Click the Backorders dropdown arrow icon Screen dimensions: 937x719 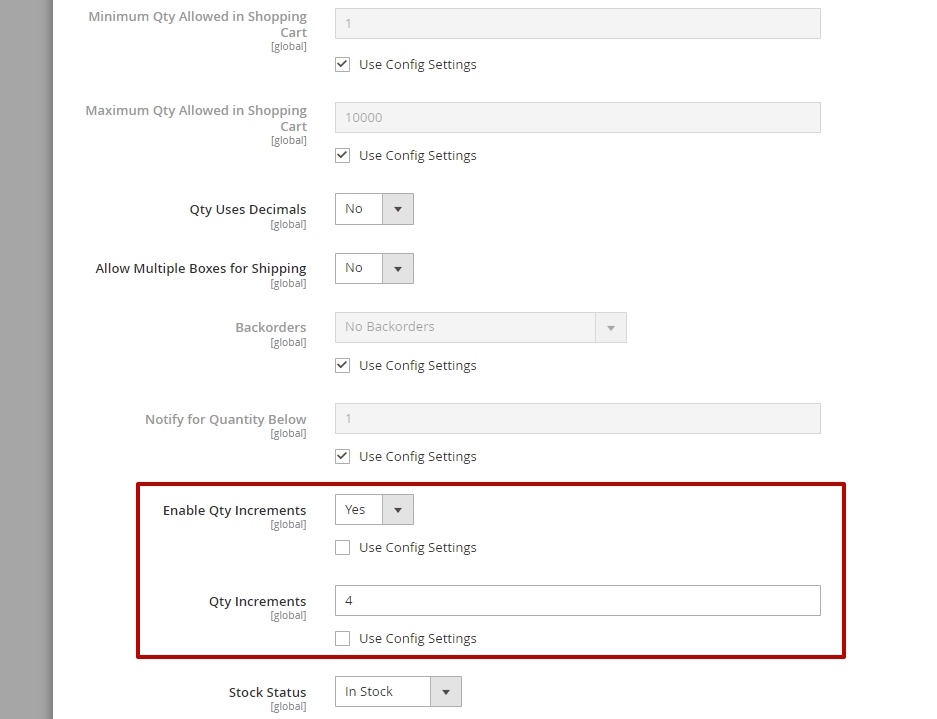611,328
